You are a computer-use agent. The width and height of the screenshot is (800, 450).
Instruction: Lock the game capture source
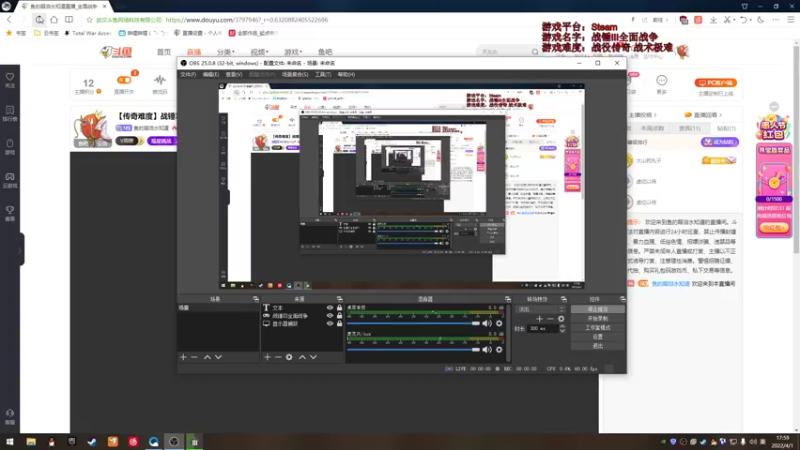coord(339,316)
